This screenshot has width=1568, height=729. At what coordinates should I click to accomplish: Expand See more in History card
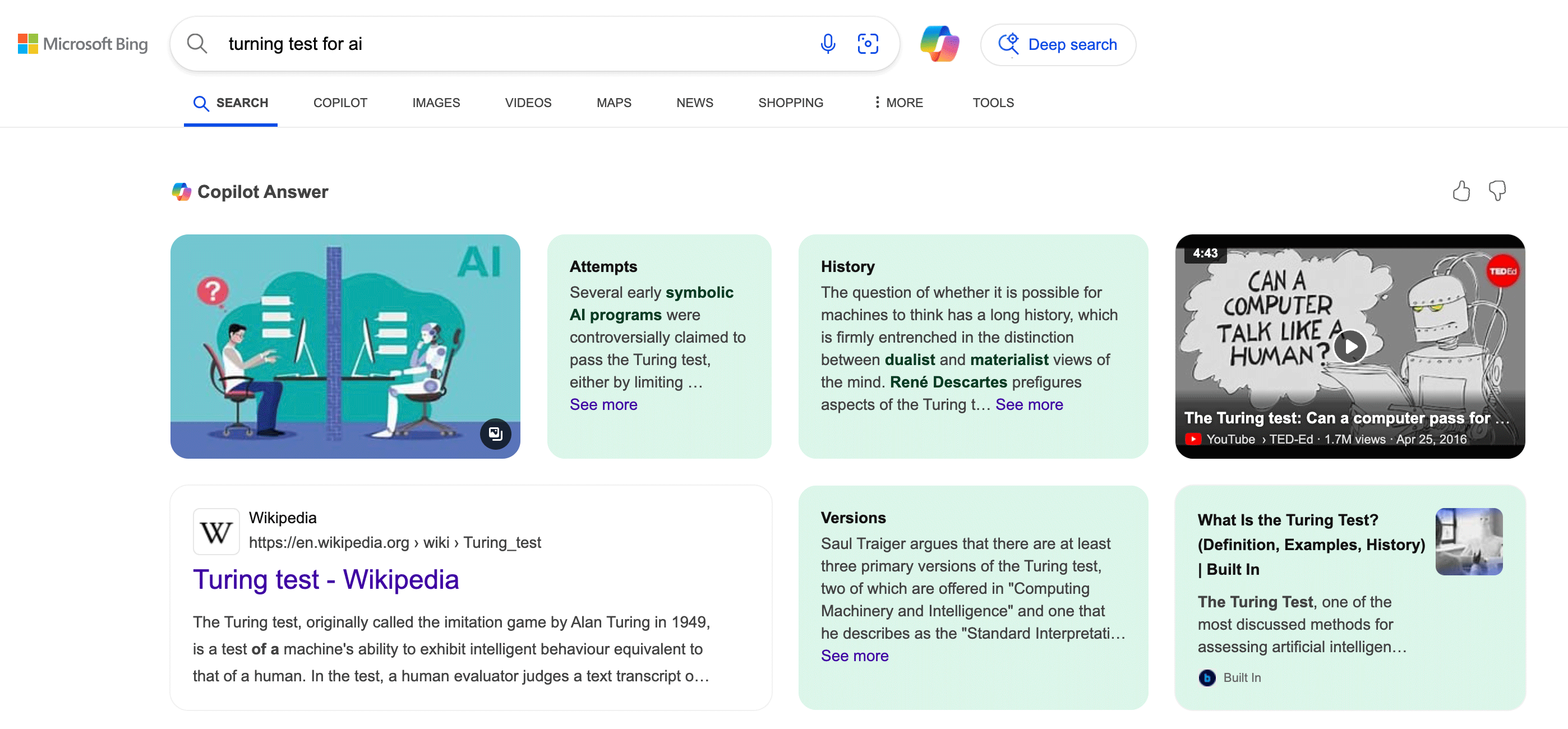click(1029, 405)
